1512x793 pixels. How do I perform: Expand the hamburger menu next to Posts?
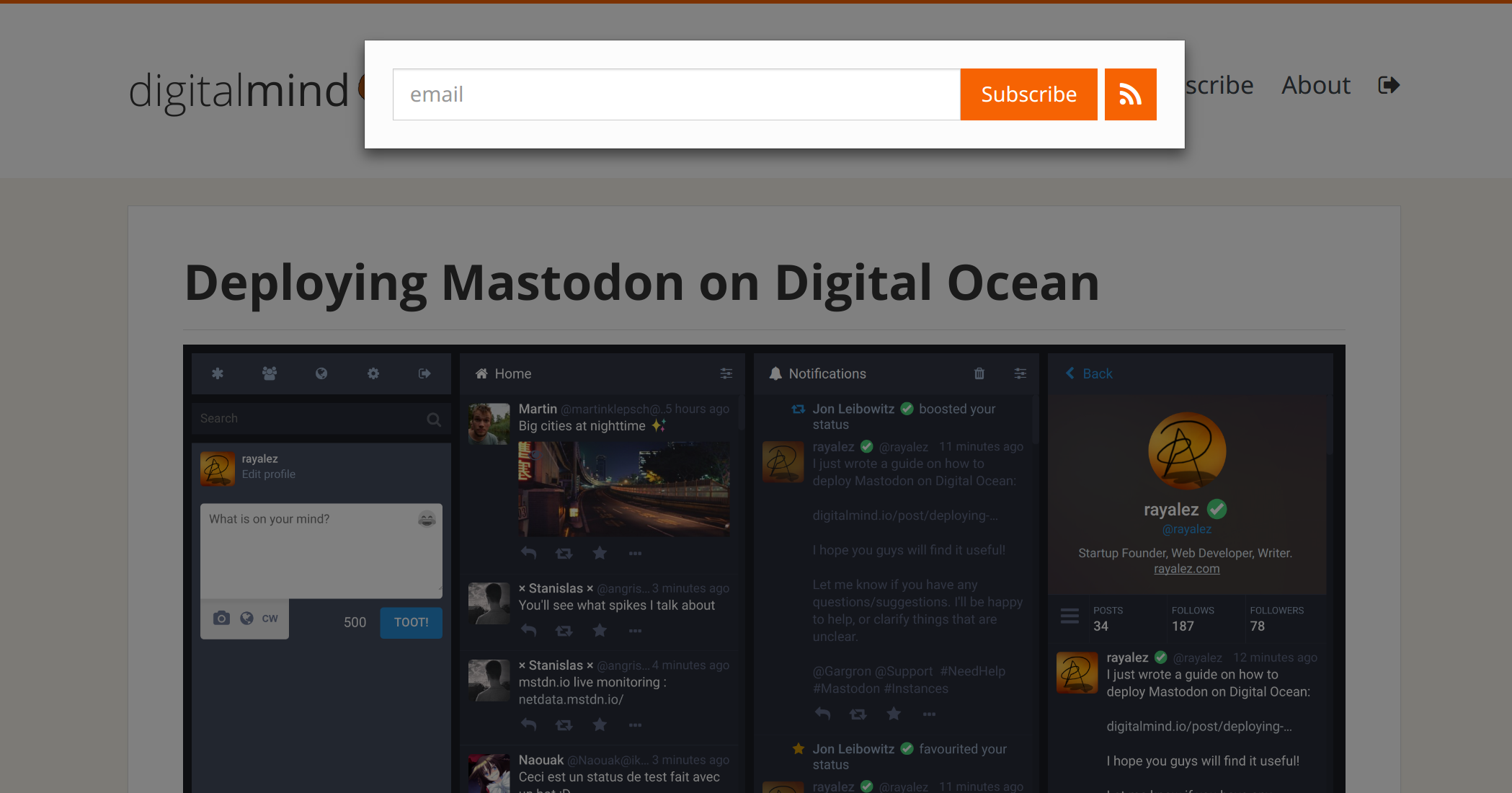point(1069,616)
